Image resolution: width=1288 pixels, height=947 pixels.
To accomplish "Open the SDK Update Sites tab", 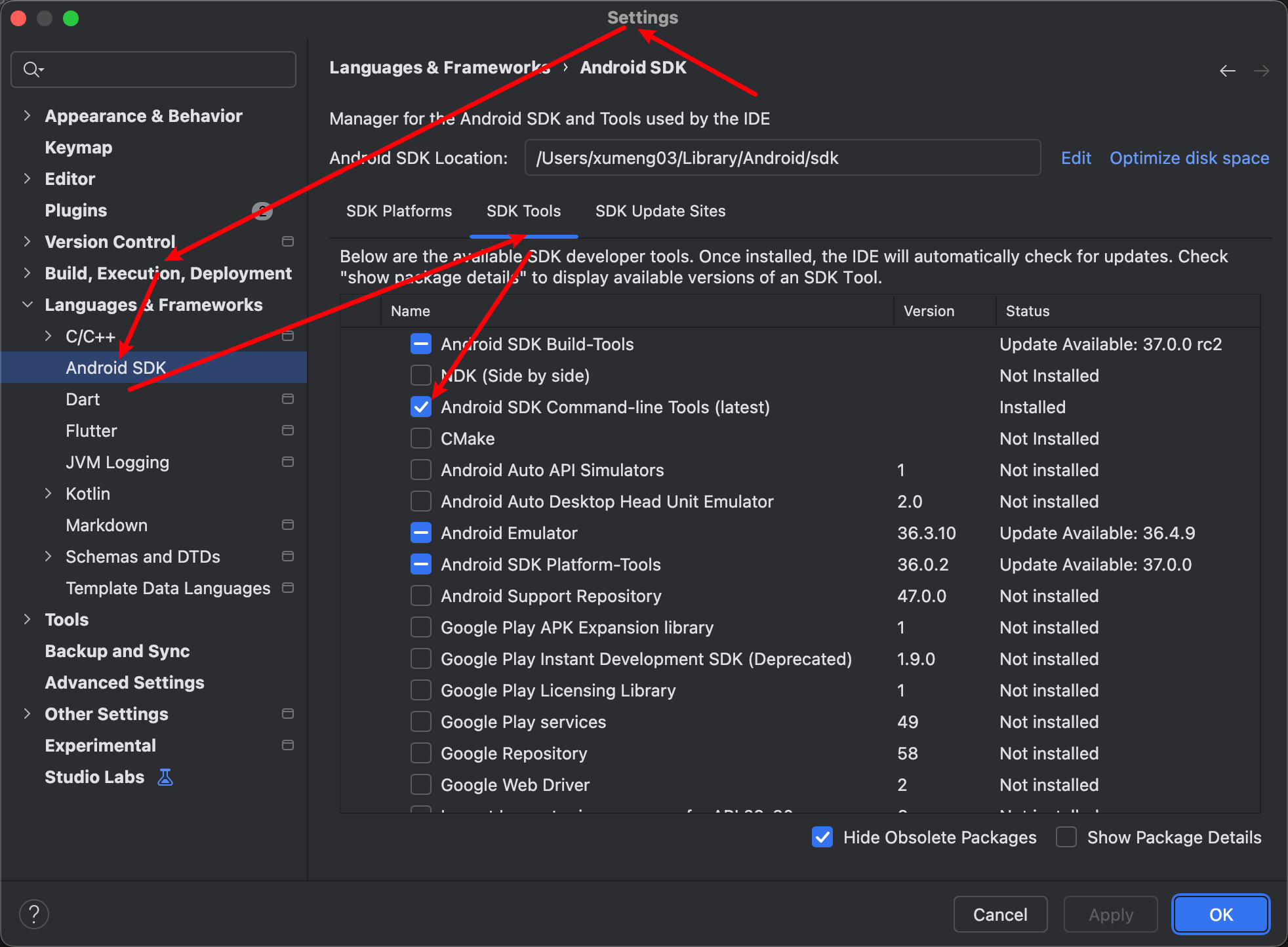I will click(660, 211).
